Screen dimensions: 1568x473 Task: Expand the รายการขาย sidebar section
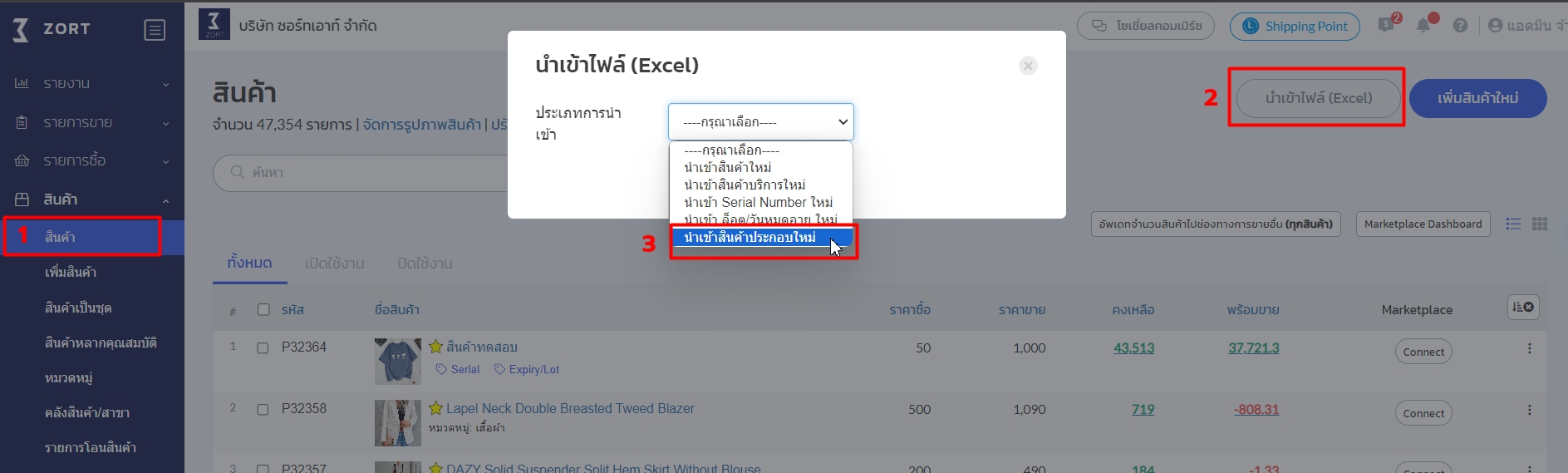[x=91, y=123]
